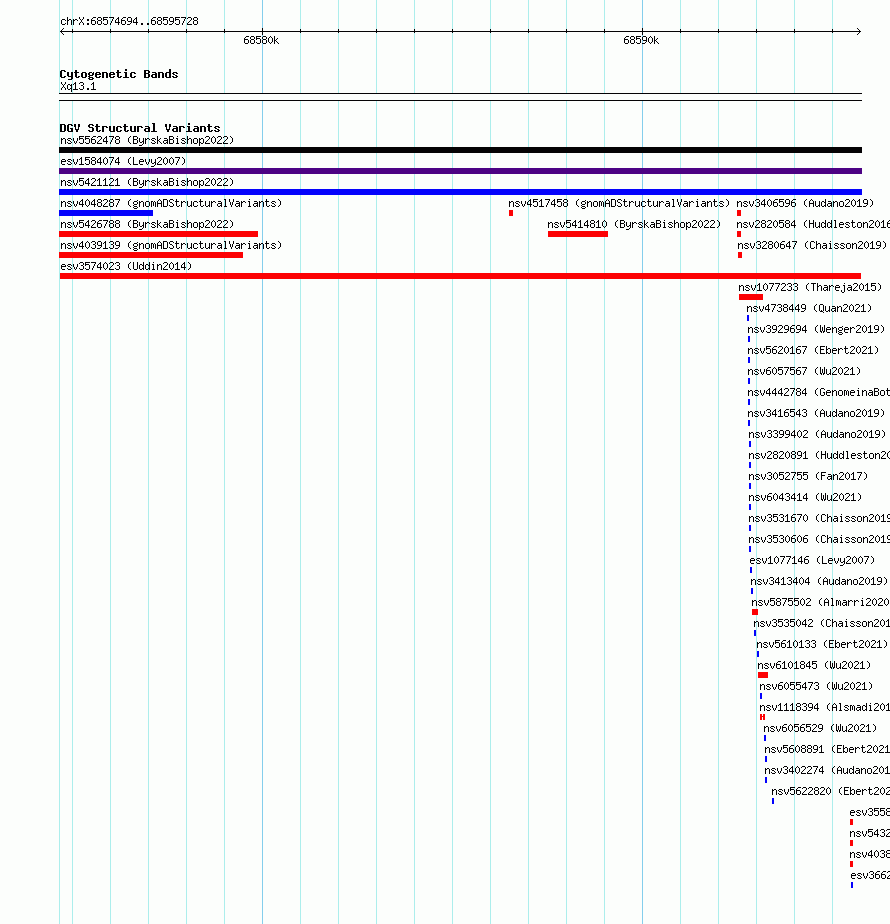Viewport: 890px width, 924px height.
Task: Click nsv5620167 (Ebert2021) label
Action: pos(813,351)
